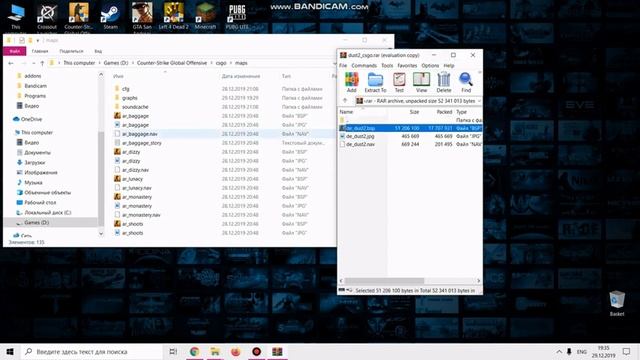This screenshot has width=640, height=360.
Task: Open the GTA San Andreas desktop shortcut
Action: [142, 17]
